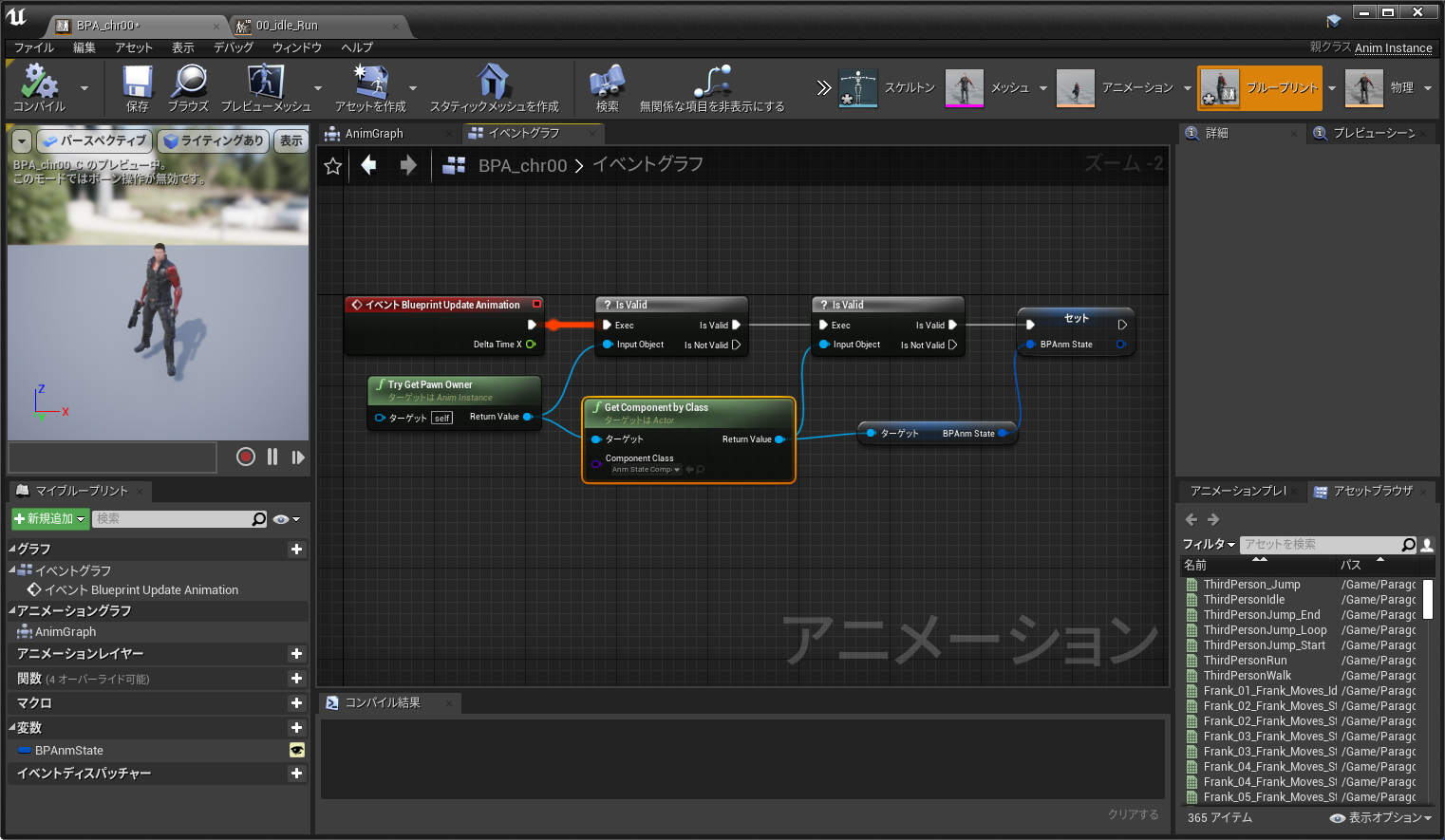Click the asset list vertical scrollbar
Image resolution: width=1445 pixels, height=840 pixels.
tap(1428, 600)
